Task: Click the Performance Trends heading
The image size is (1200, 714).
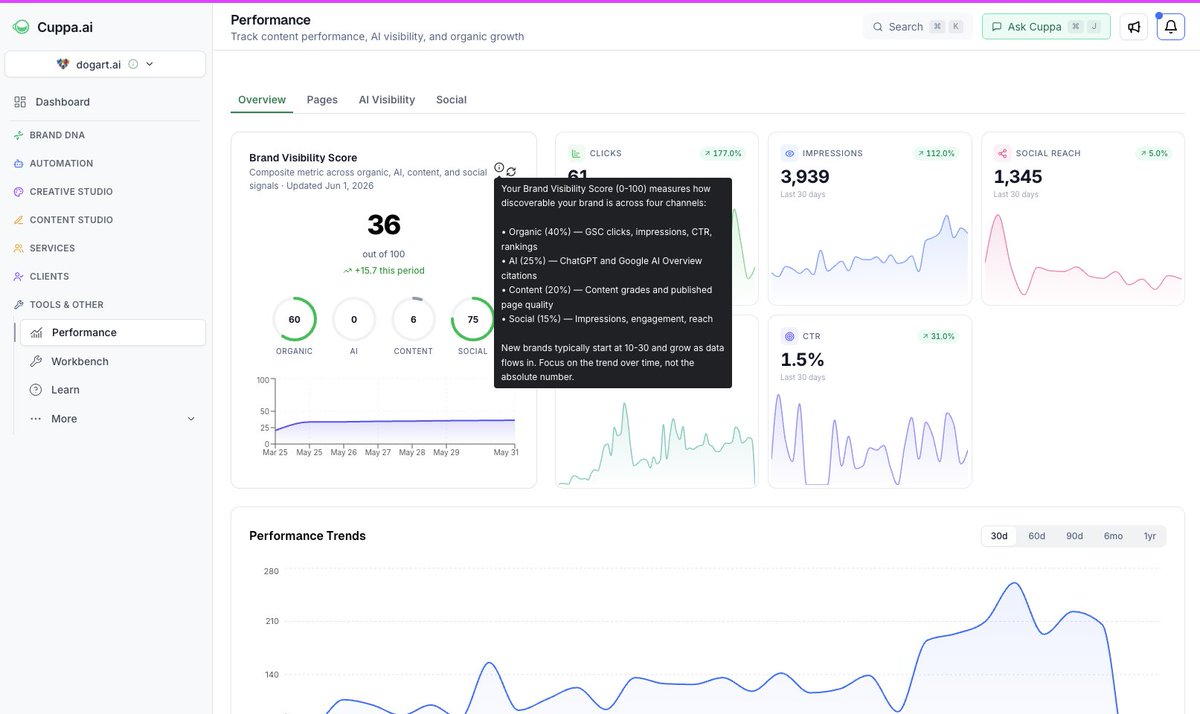Action: point(307,536)
